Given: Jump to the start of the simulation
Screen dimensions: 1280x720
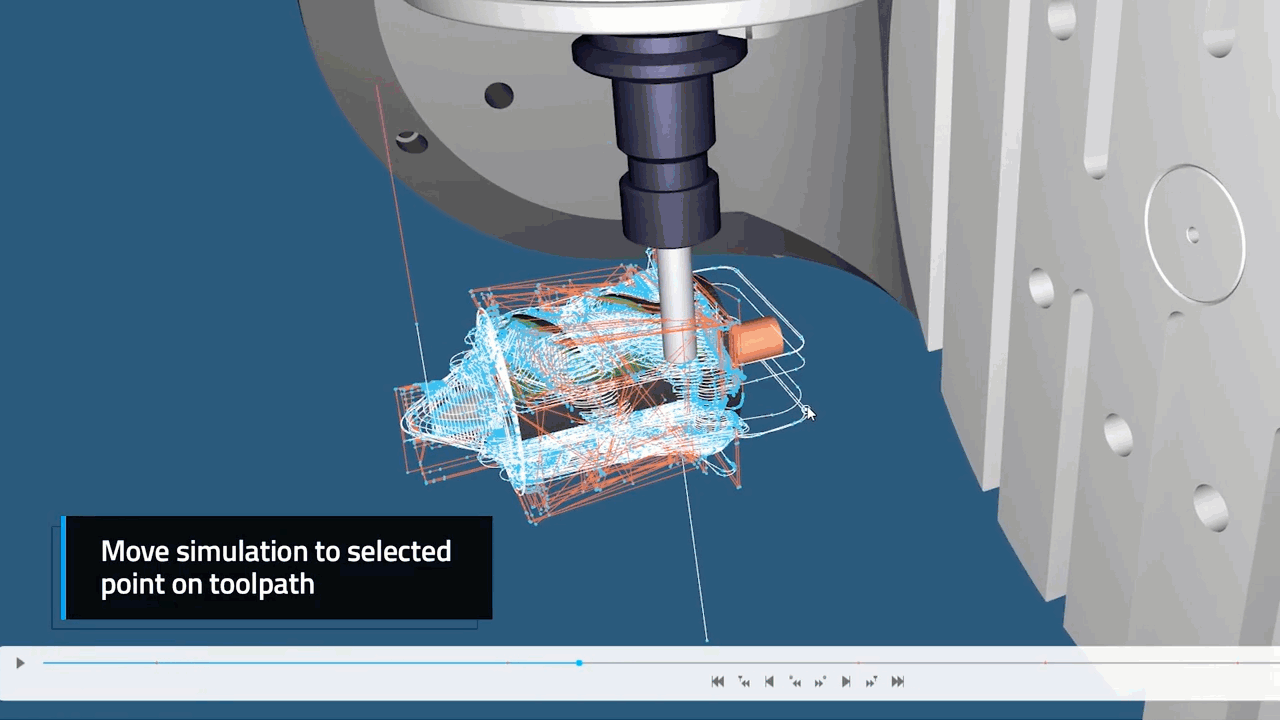Looking at the screenshot, I should click(x=717, y=682).
